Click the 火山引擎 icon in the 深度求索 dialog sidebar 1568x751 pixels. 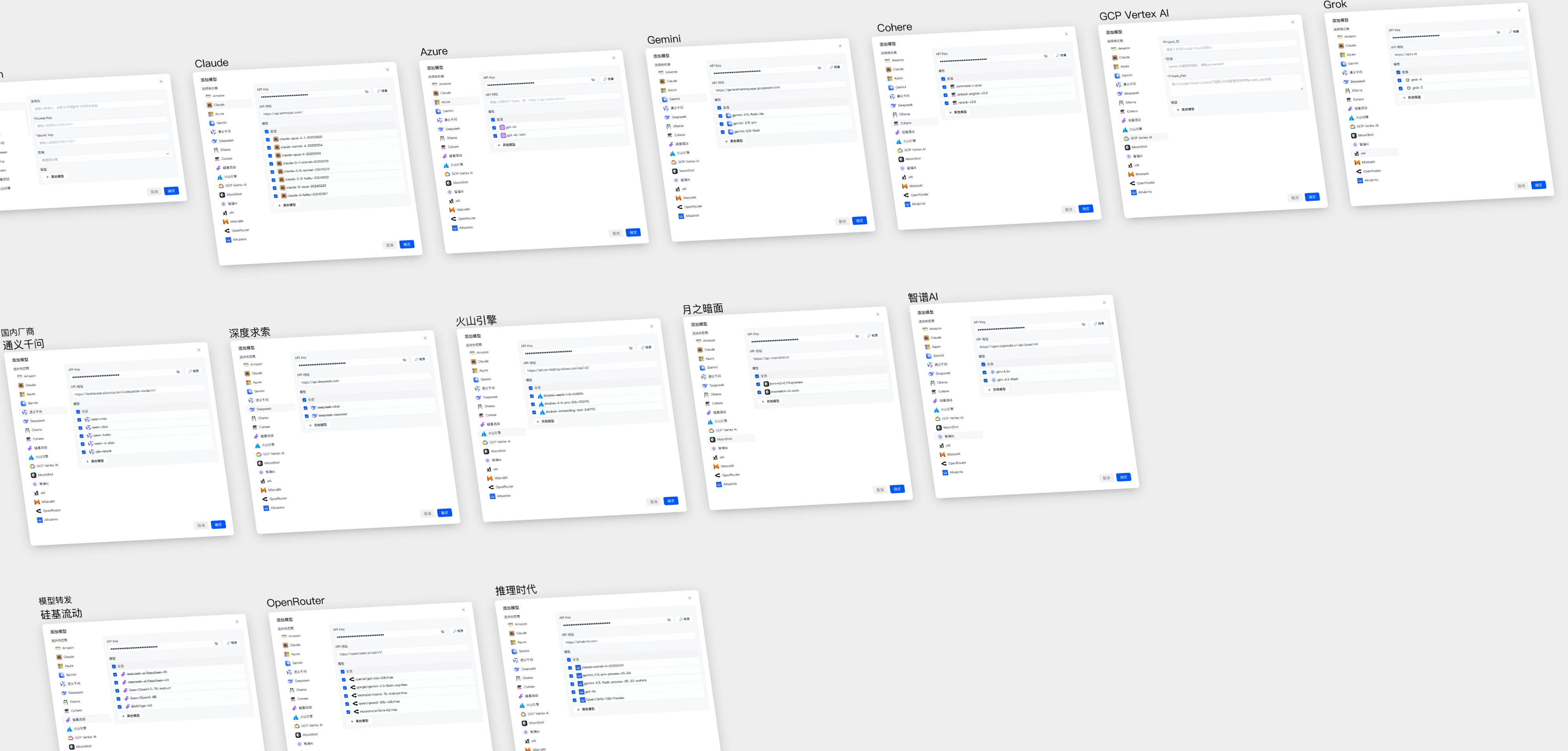(258, 446)
